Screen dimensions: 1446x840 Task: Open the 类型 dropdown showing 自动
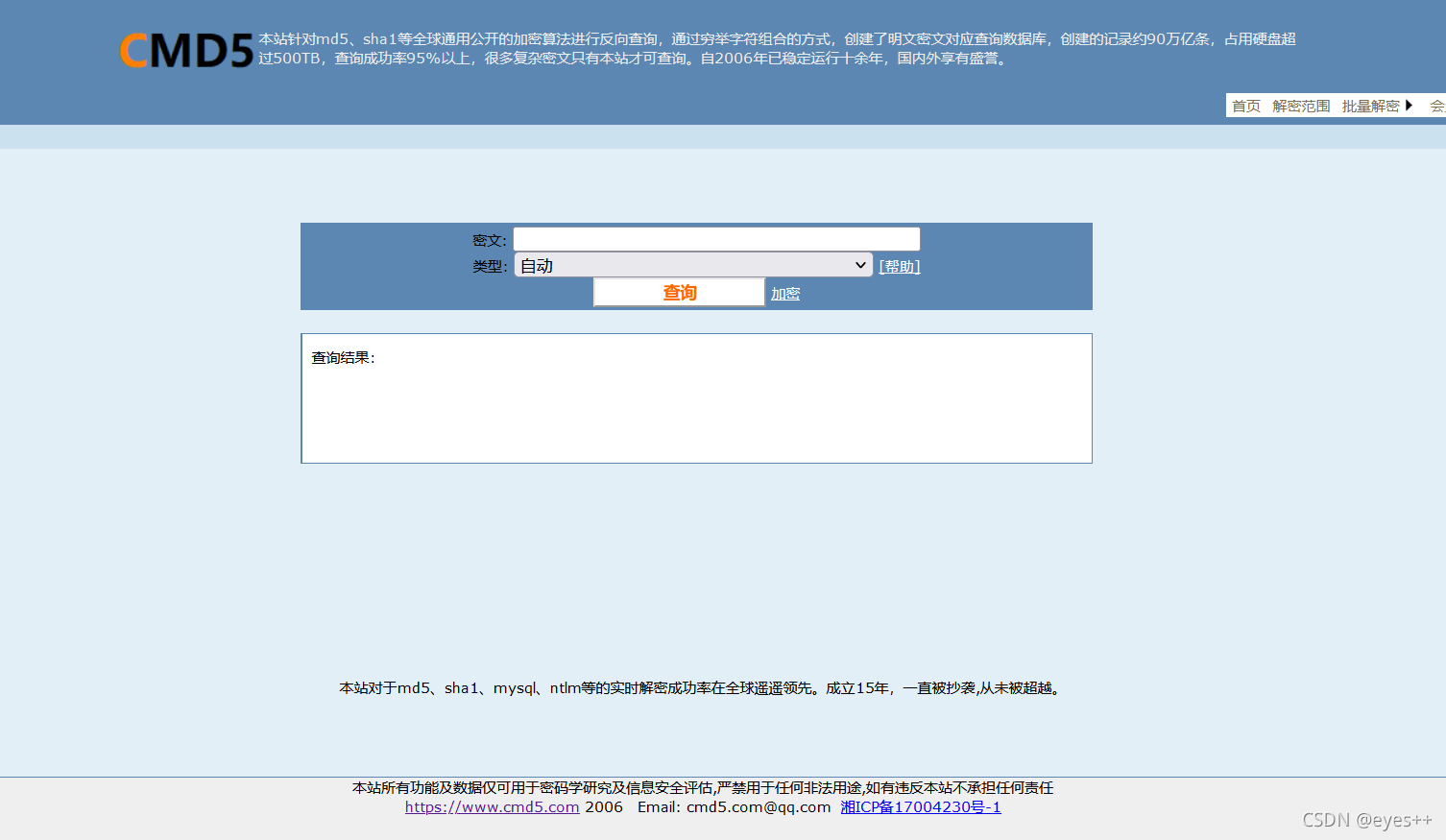coord(693,265)
